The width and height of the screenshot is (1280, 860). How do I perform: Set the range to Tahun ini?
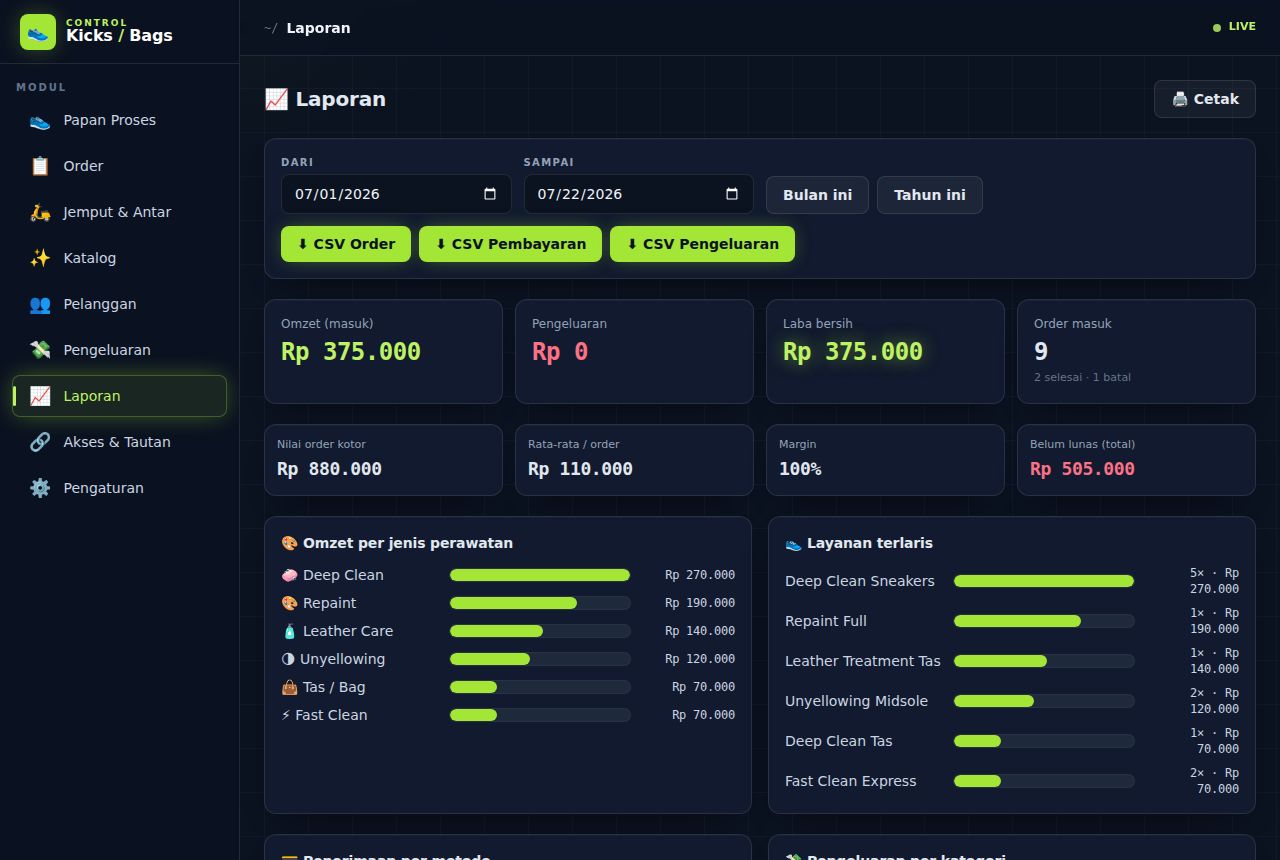[x=930, y=195]
